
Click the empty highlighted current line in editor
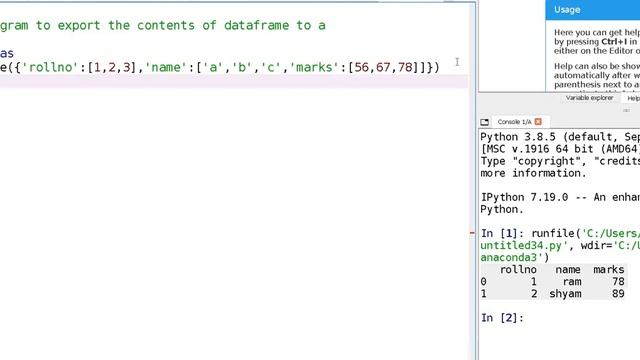[234, 81]
